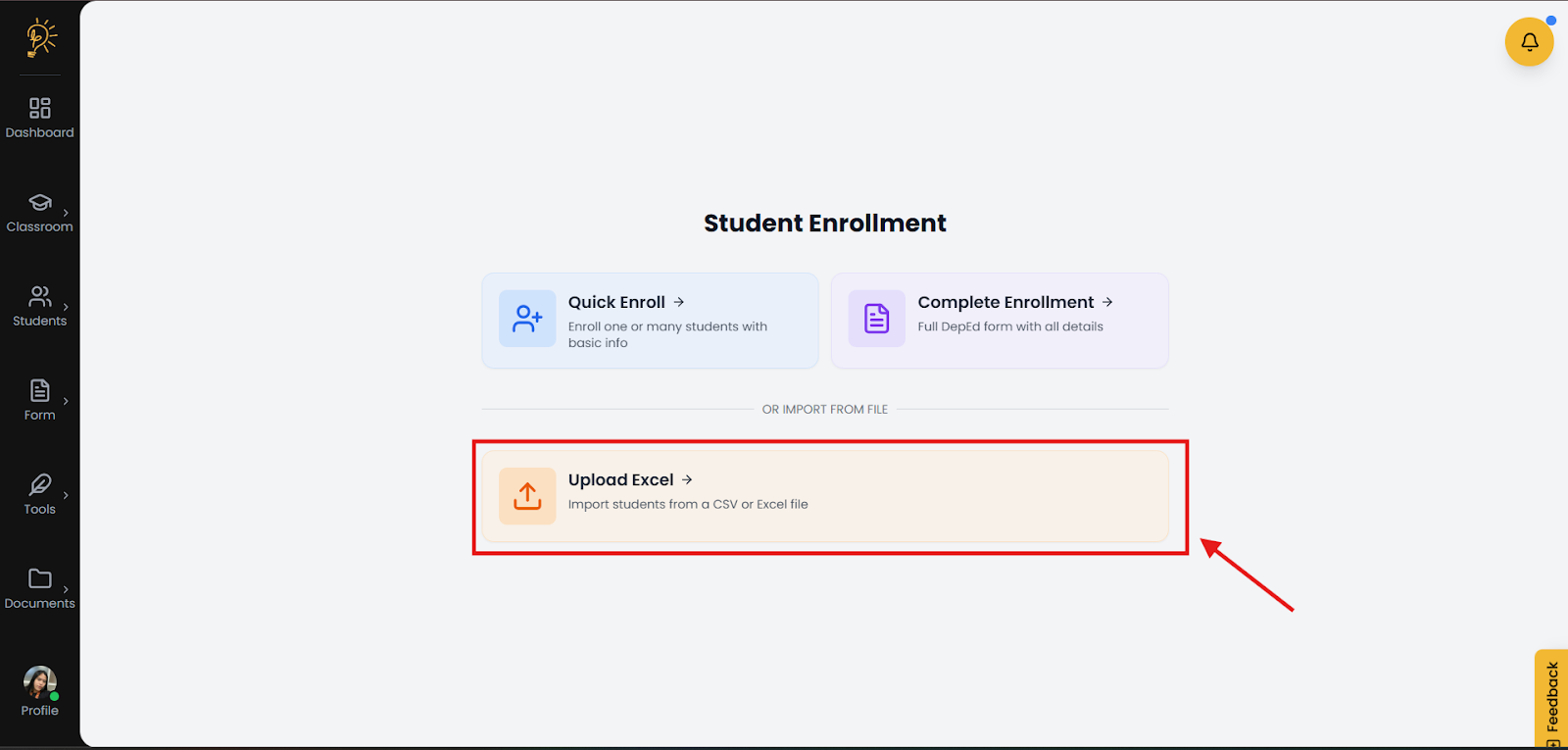Open the Profile avatar

pos(40,682)
